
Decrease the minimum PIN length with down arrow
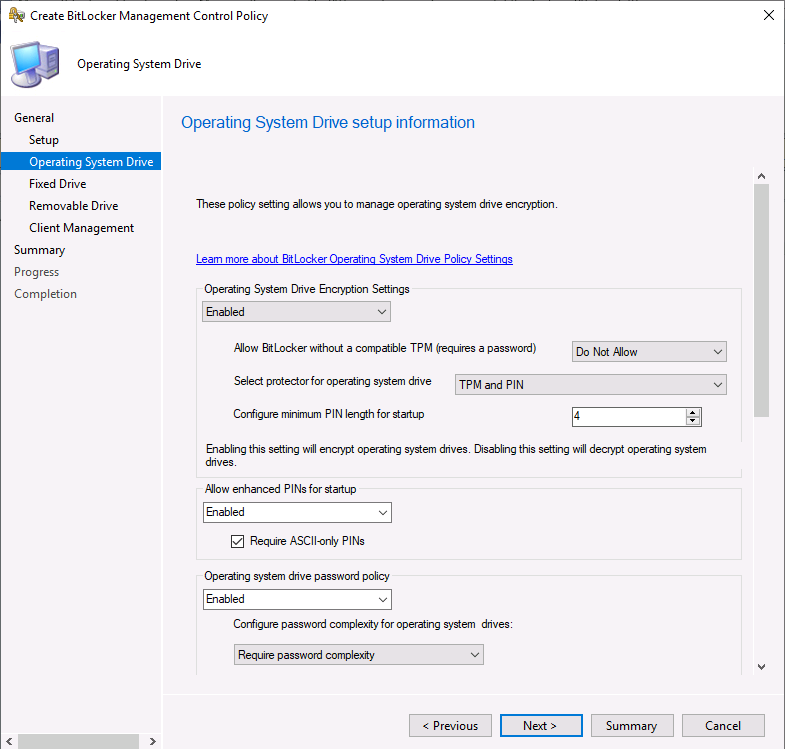tap(693, 421)
